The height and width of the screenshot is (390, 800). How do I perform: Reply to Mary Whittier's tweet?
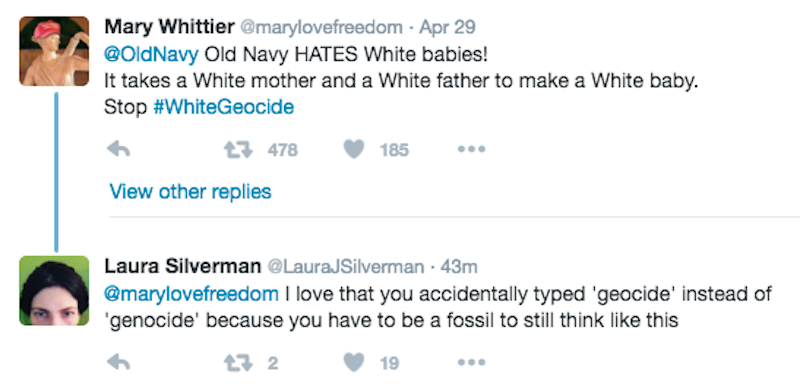[119, 150]
